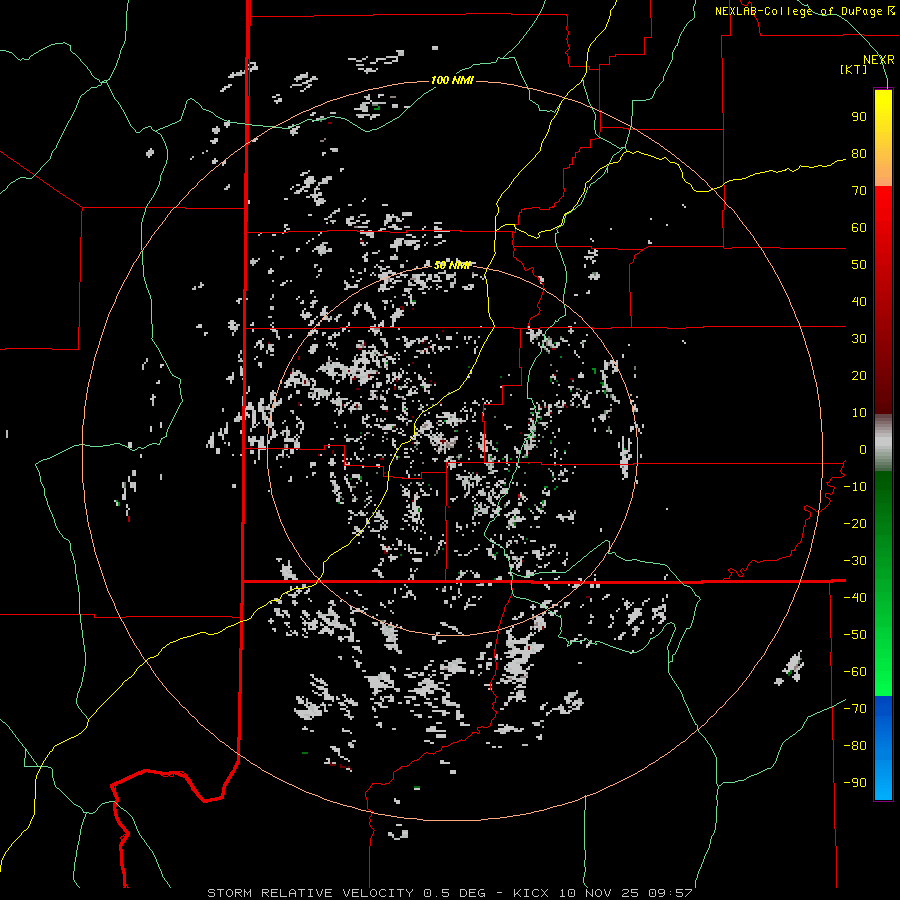Screen dimensions: 900x900
Task: Click the 30 value on the scale
Action: 859,339
